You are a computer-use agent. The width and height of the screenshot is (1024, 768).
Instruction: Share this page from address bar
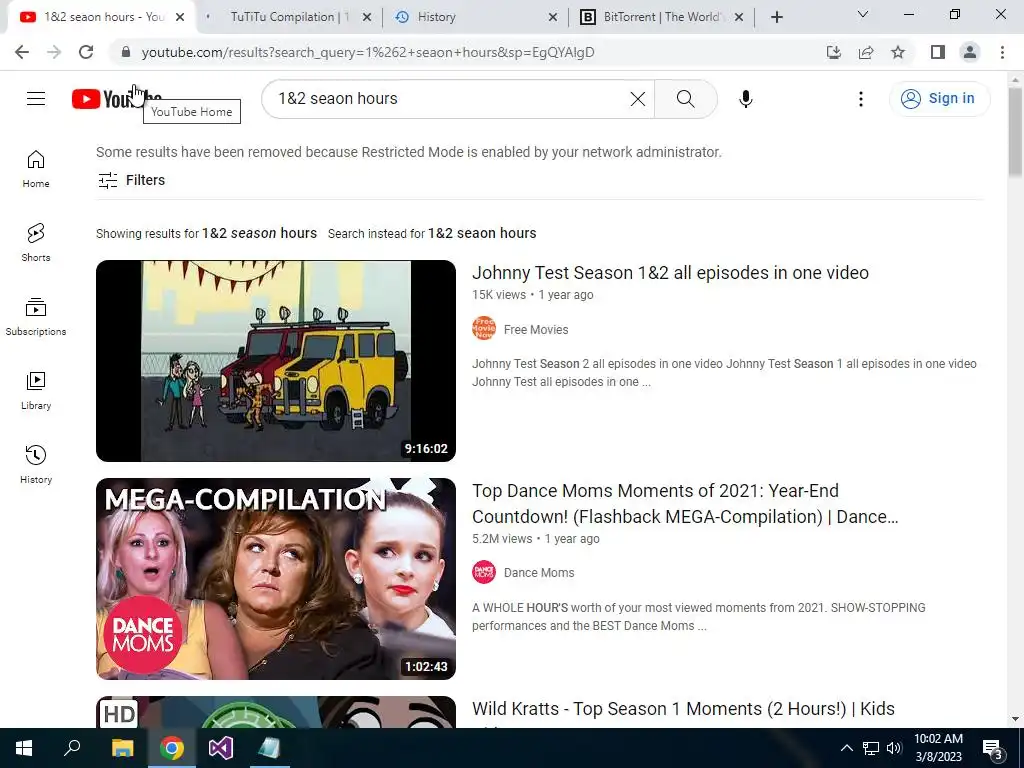tap(866, 52)
